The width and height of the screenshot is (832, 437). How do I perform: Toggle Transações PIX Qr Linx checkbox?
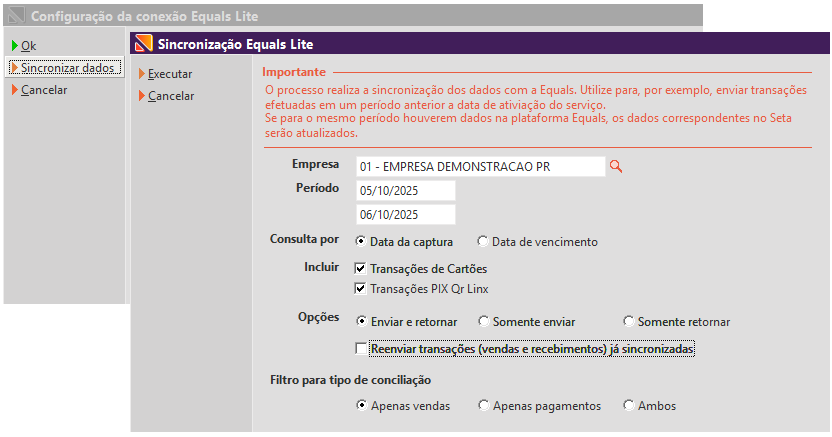pyautogui.click(x=361, y=289)
